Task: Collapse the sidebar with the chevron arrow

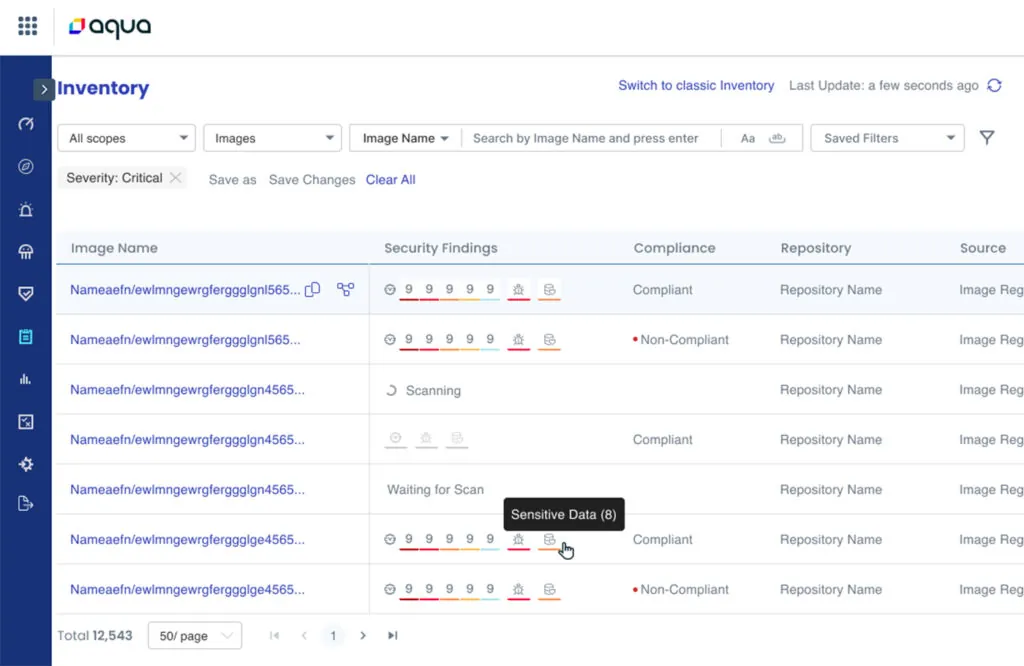Action: [44, 89]
